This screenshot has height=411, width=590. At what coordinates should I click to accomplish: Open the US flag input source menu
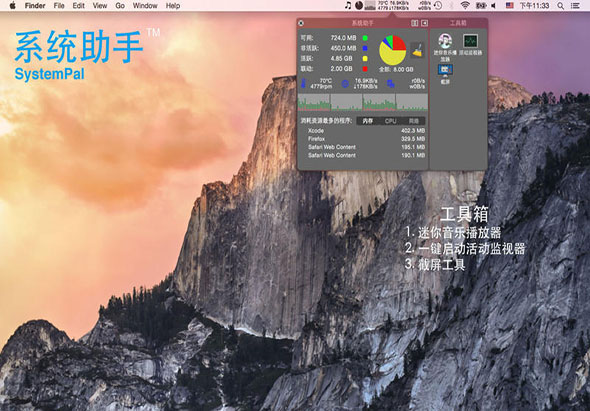tap(509, 5)
